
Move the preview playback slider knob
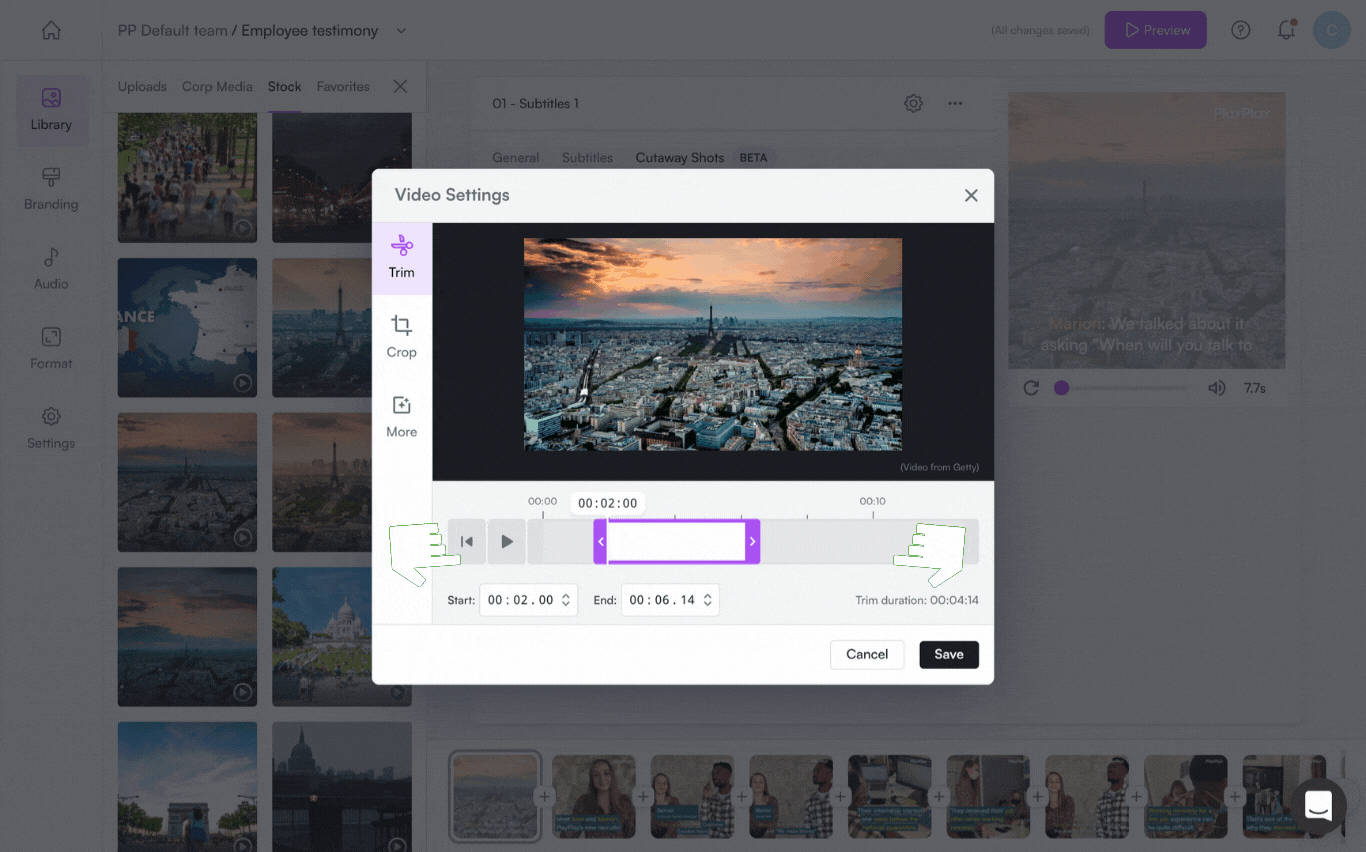pos(1061,388)
